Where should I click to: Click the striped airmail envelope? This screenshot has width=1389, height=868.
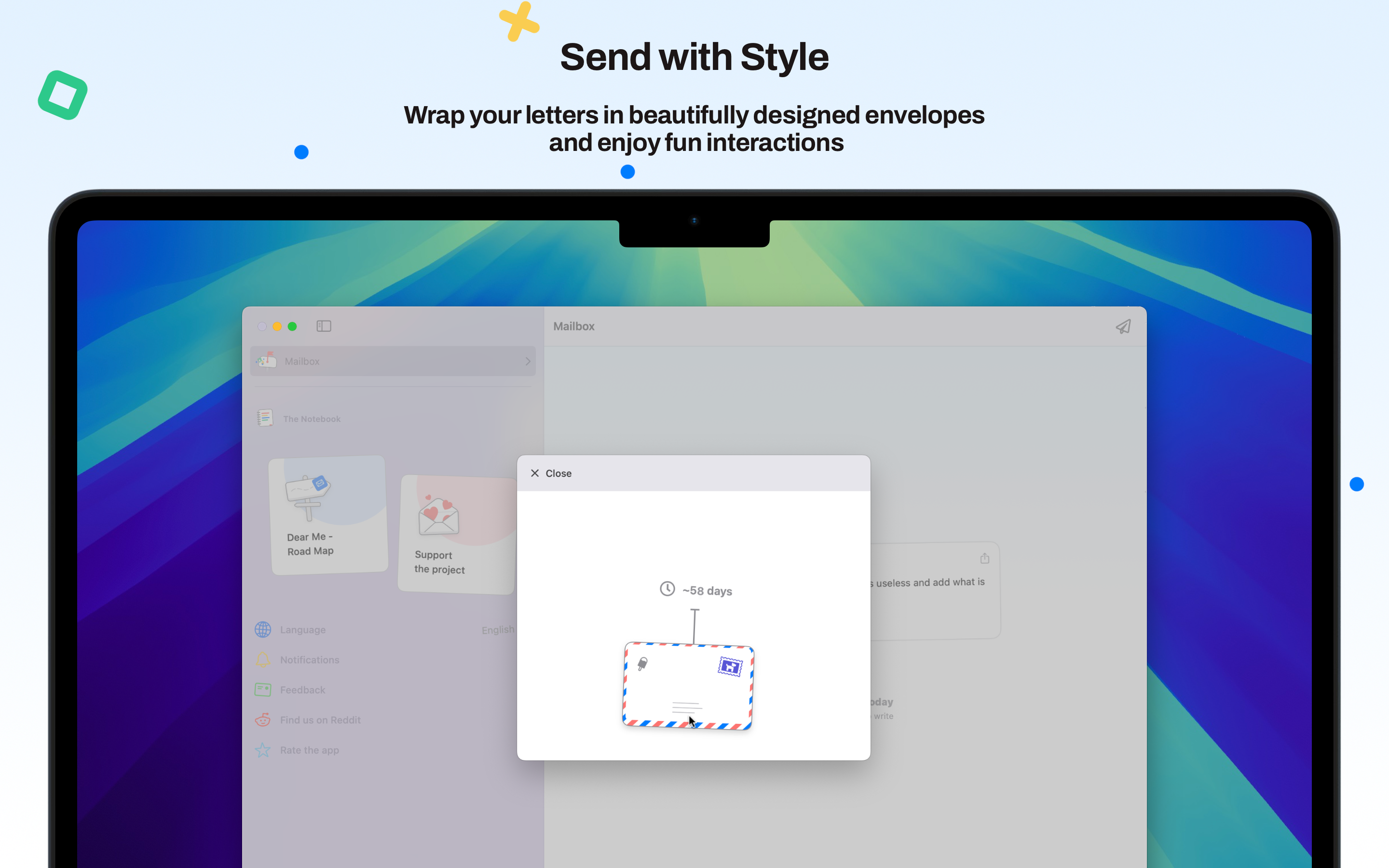(688, 685)
